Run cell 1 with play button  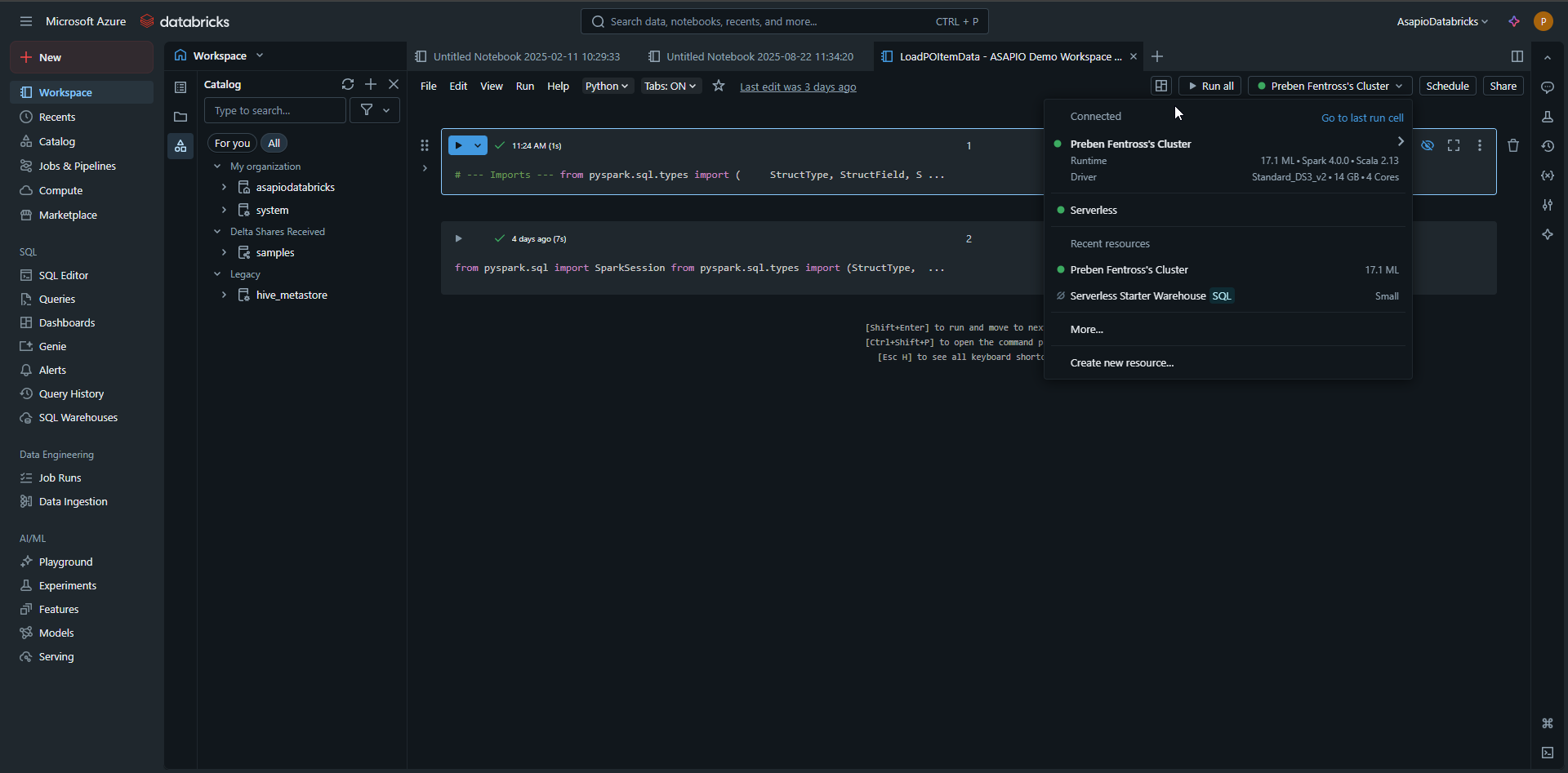pos(458,145)
